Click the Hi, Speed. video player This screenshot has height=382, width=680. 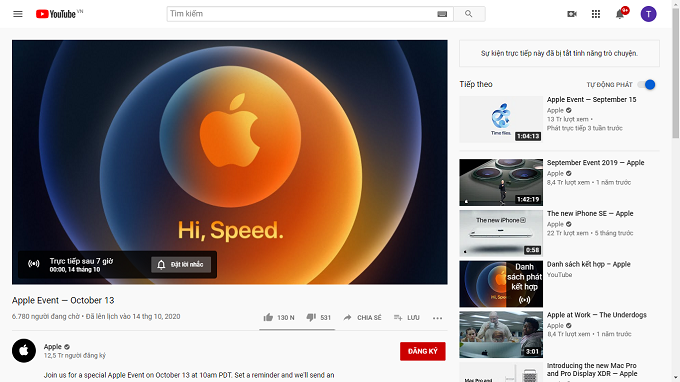coord(229,162)
